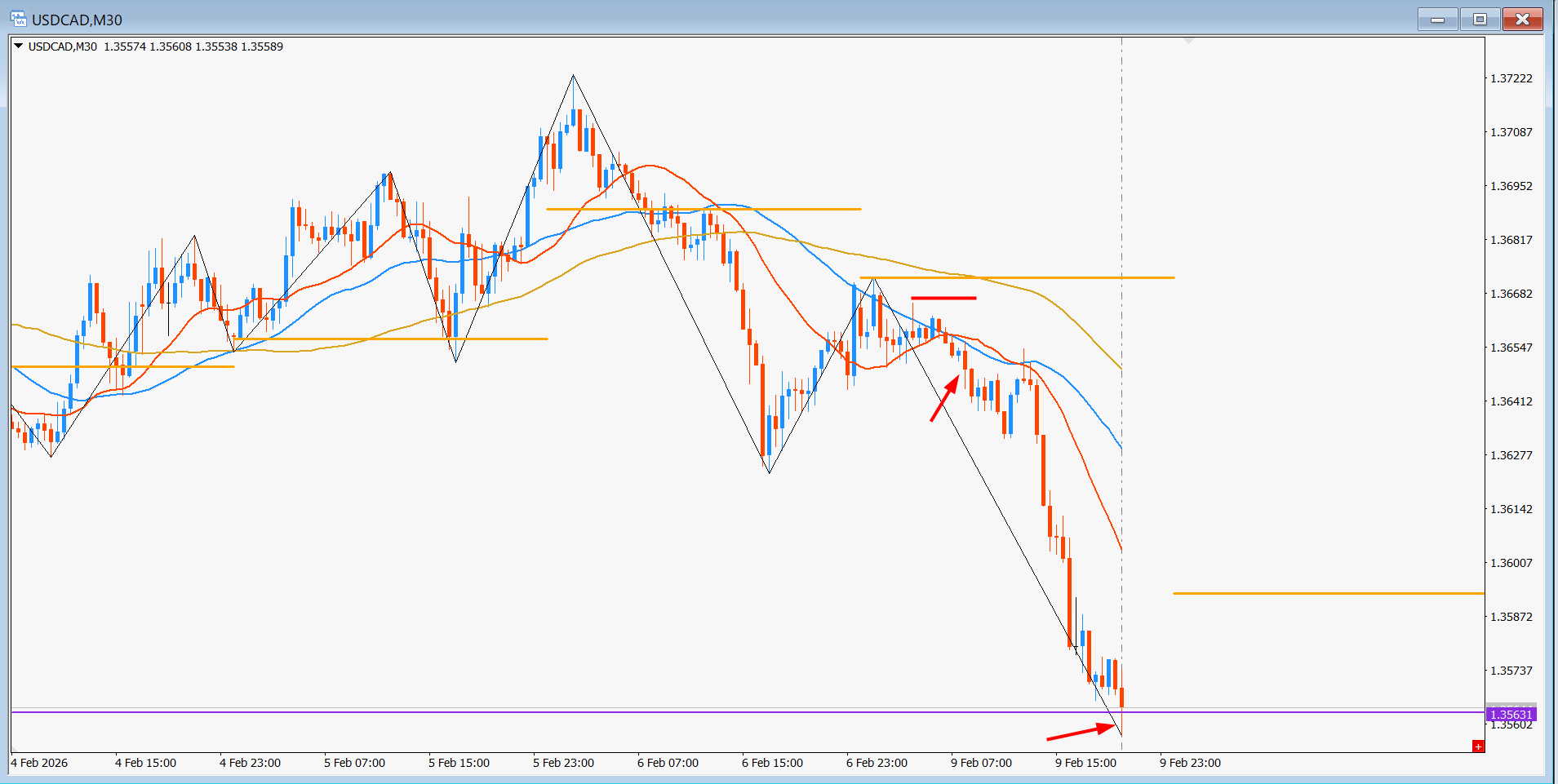
Task: Click price axis label 1.36412
Action: coord(1511,401)
